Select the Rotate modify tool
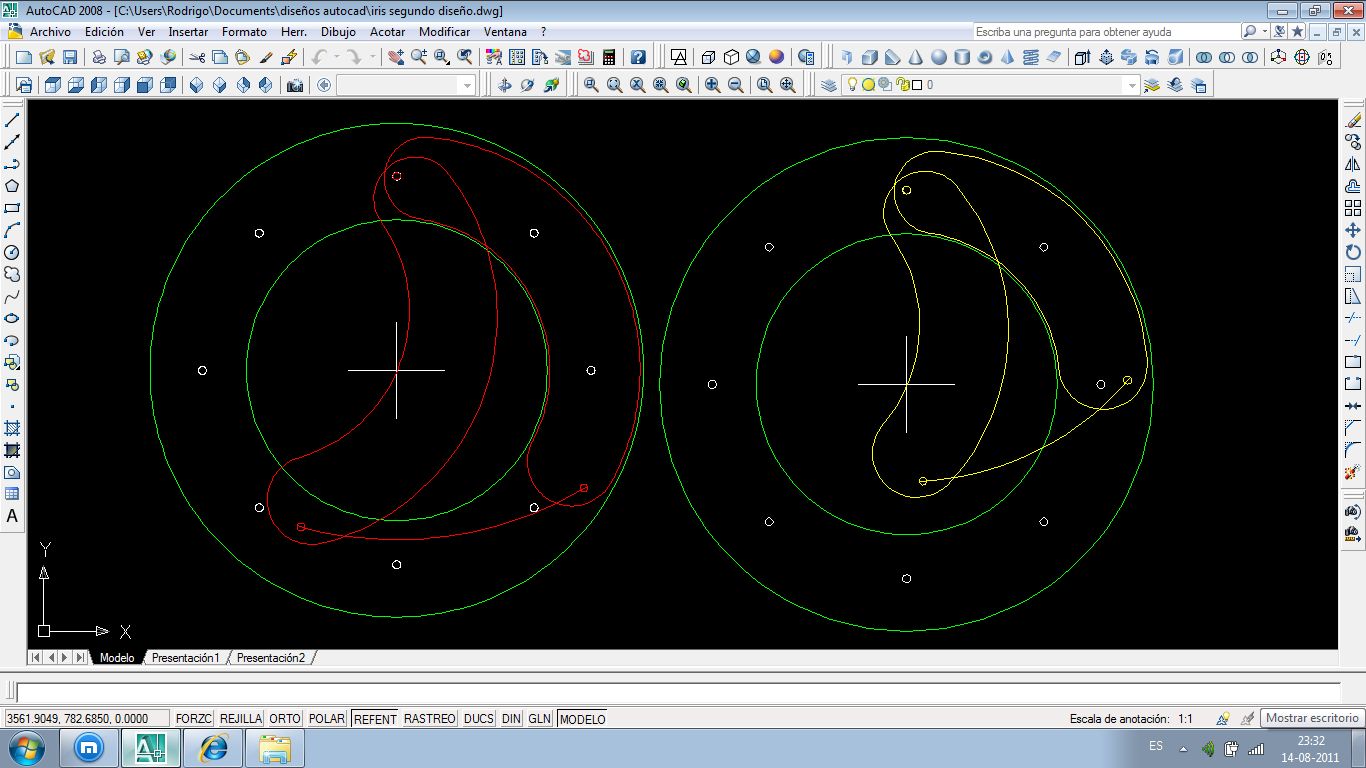The height and width of the screenshot is (768, 1366). tap(1353, 252)
